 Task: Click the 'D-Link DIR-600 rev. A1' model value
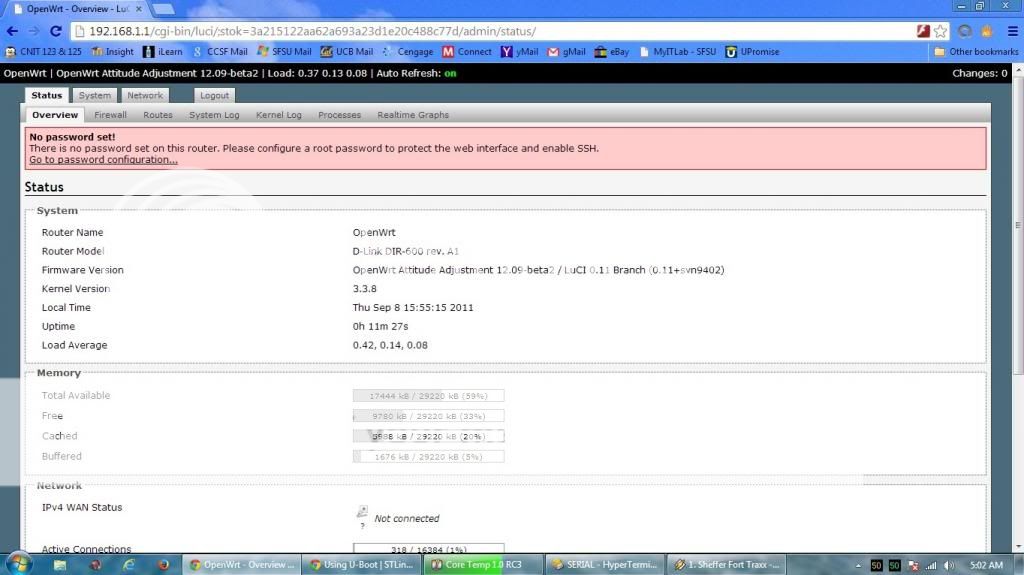point(406,252)
